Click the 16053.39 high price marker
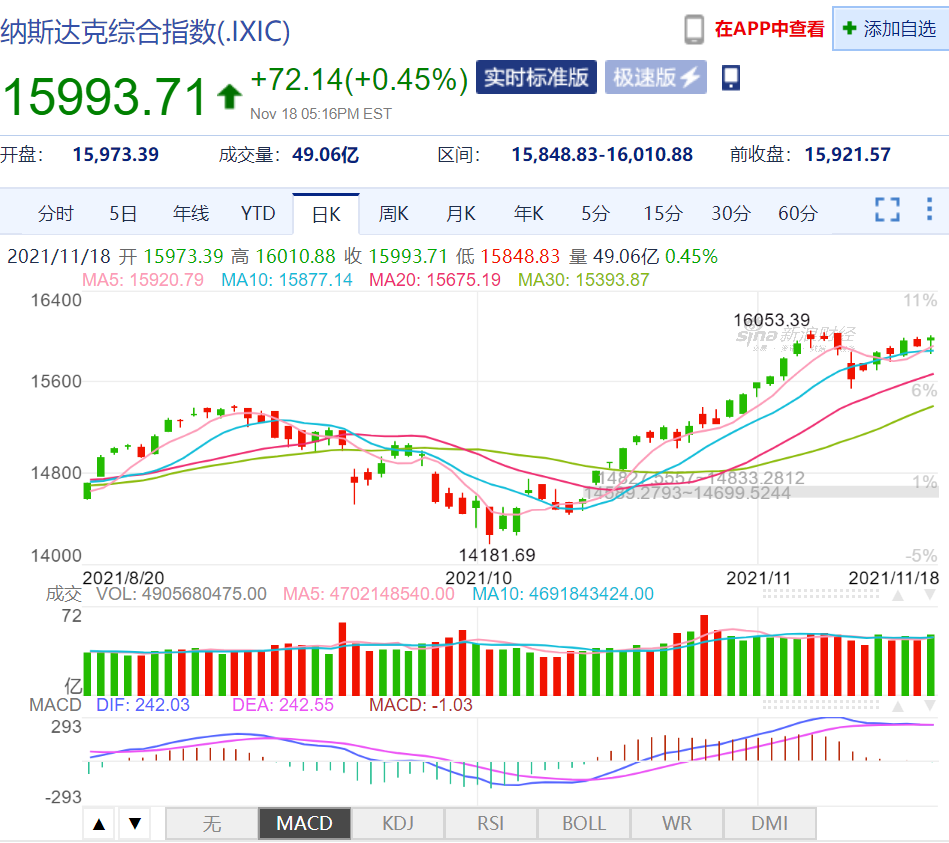This screenshot has width=949, height=843. [x=772, y=320]
